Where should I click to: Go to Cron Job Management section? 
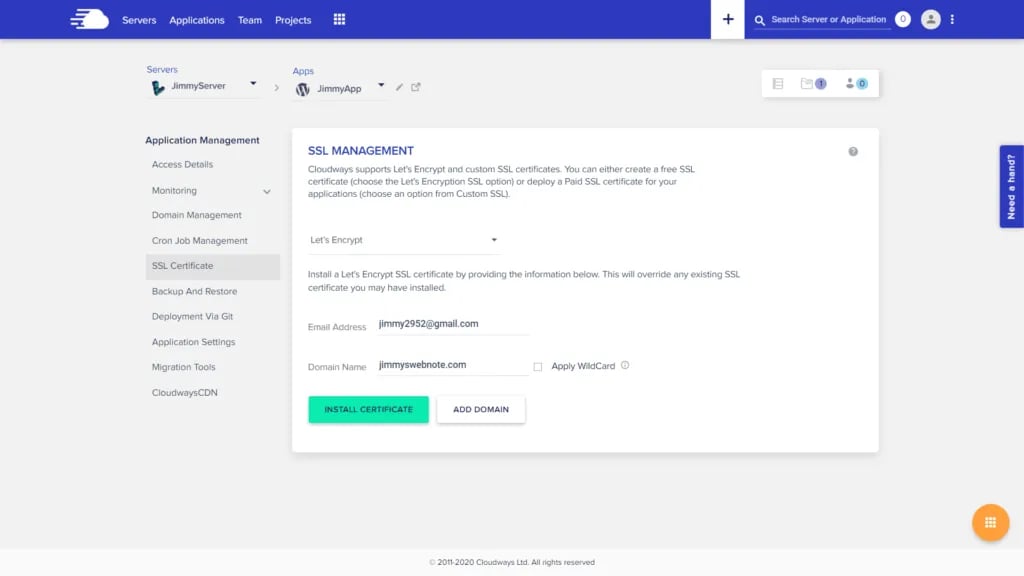pos(200,240)
